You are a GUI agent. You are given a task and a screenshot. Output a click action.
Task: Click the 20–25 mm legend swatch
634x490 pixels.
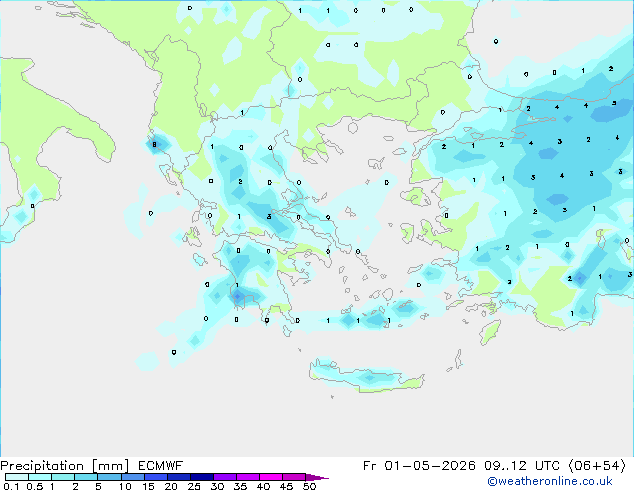(x=179, y=477)
